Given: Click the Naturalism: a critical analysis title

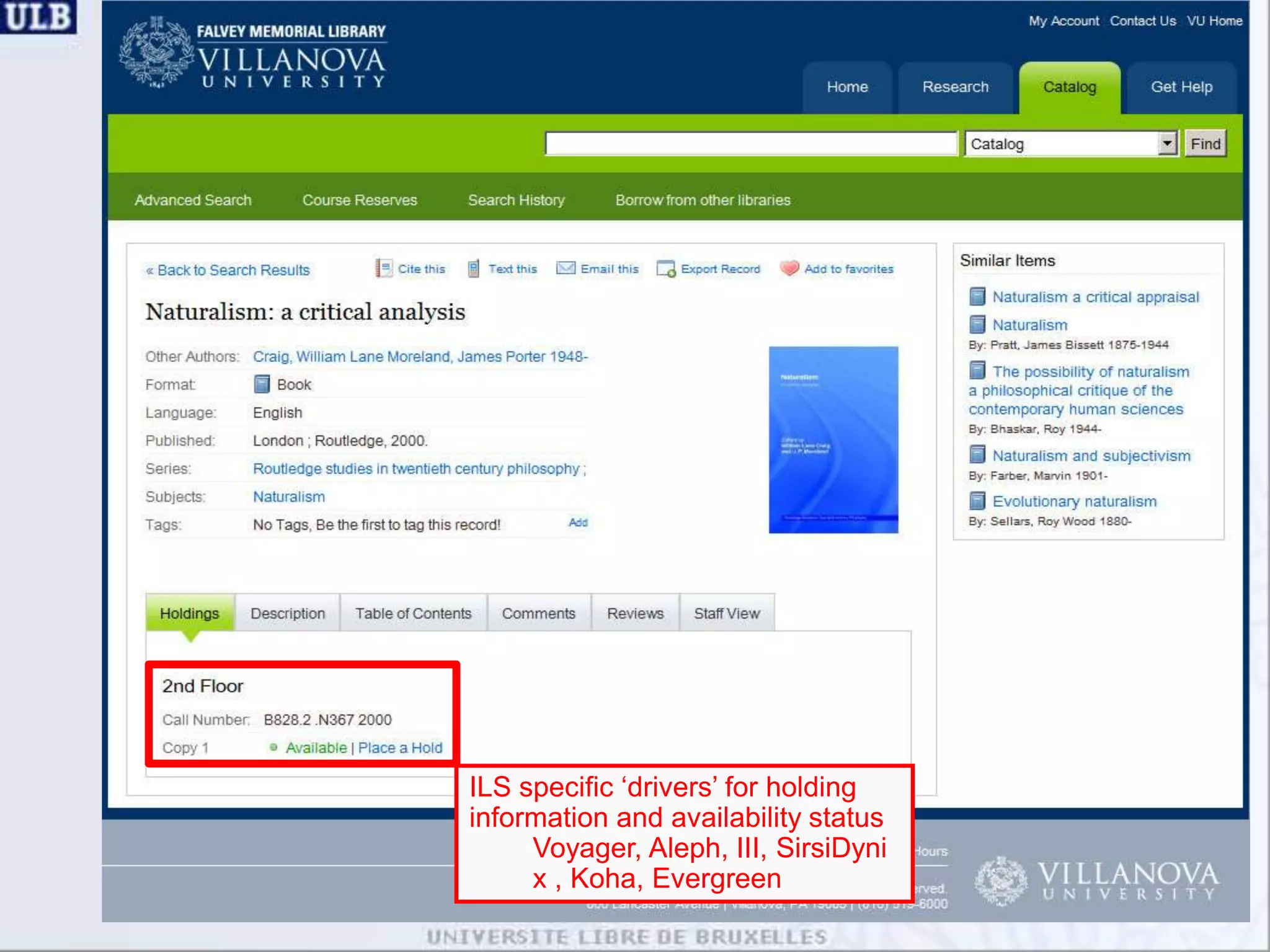Looking at the screenshot, I should 305,312.
